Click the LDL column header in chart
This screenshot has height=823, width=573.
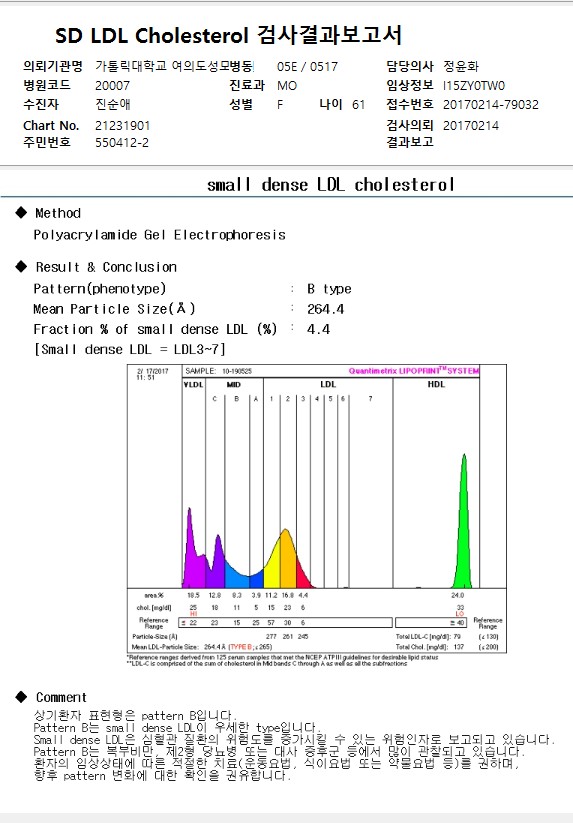pyautogui.click(x=328, y=384)
